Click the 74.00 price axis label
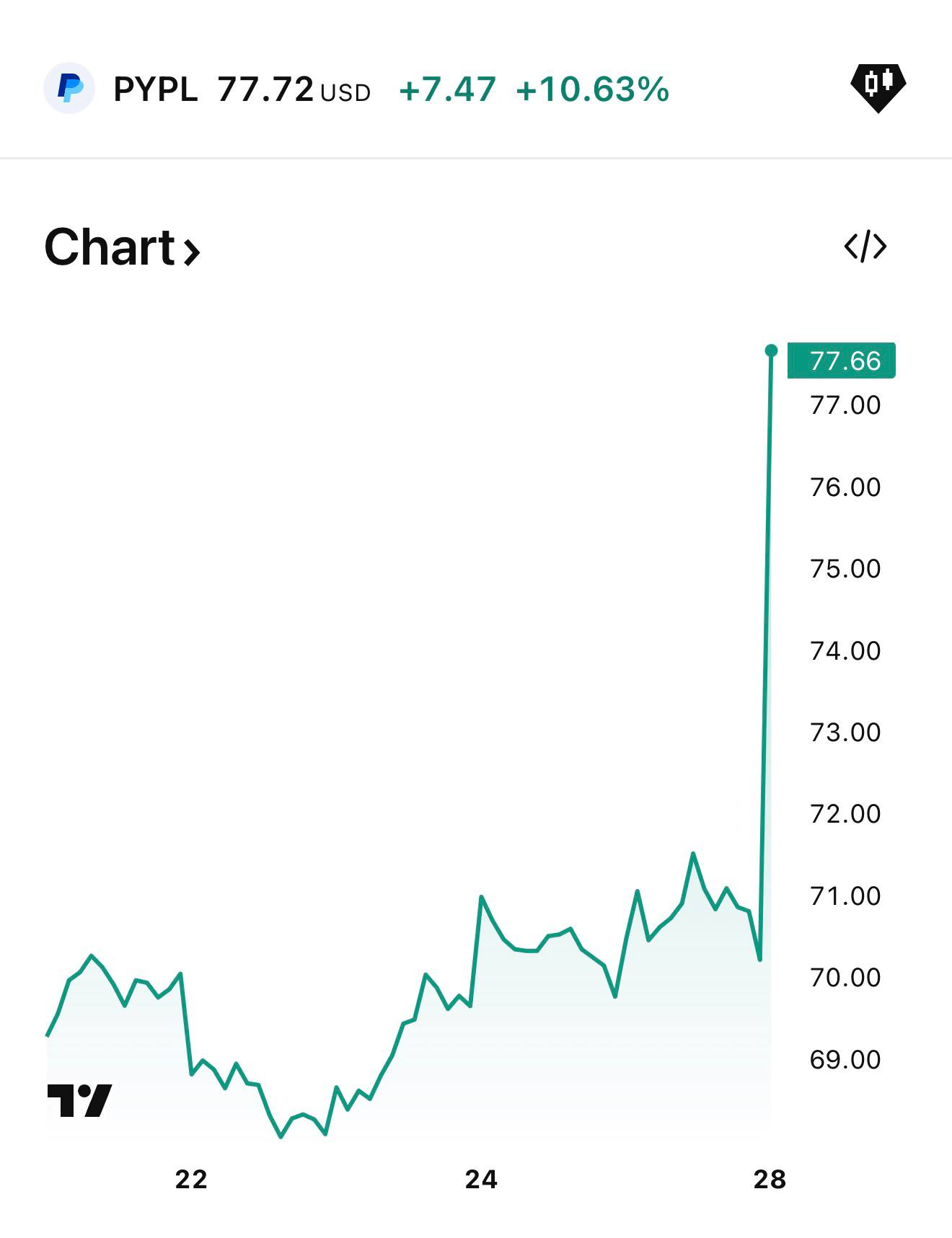The width and height of the screenshot is (952, 1238). point(845,651)
